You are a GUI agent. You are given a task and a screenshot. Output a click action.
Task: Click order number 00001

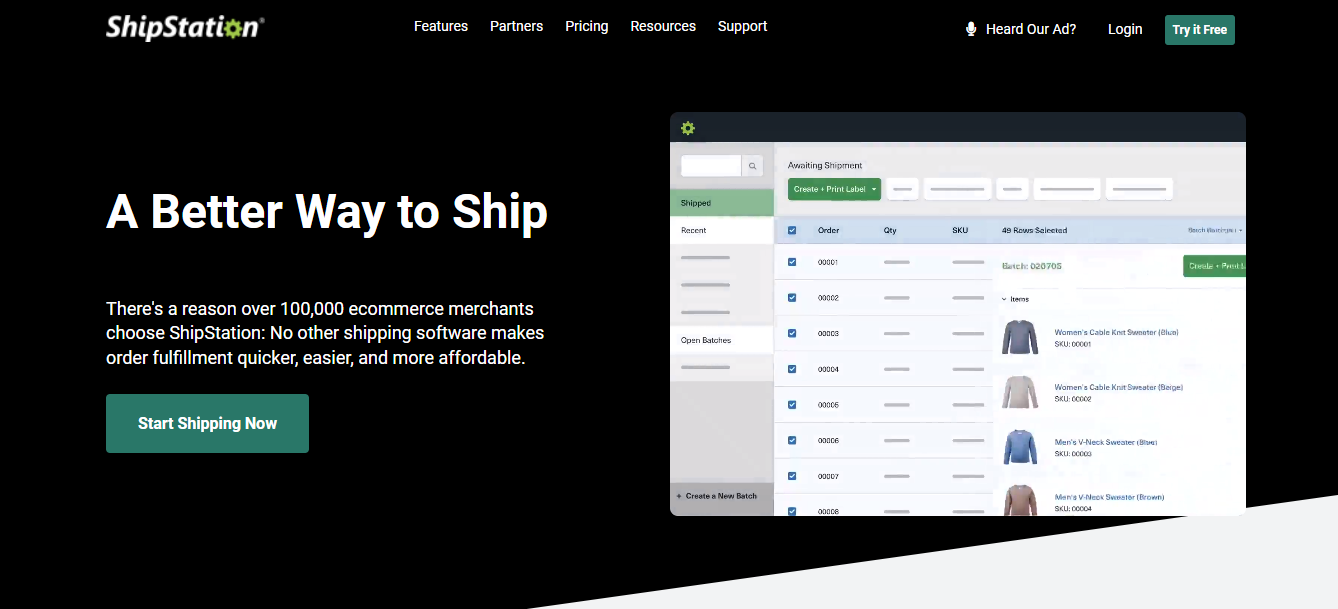pos(828,262)
